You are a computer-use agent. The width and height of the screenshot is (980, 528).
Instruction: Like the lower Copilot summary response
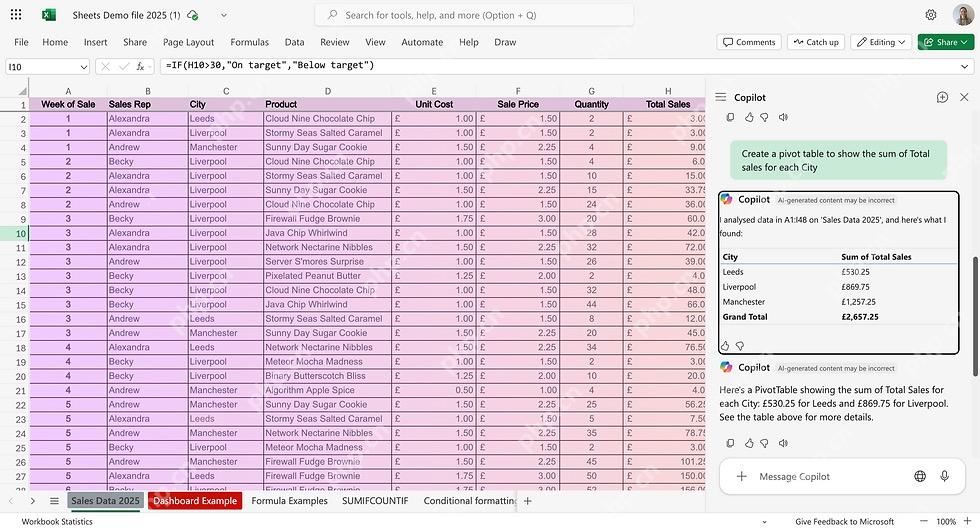749,443
